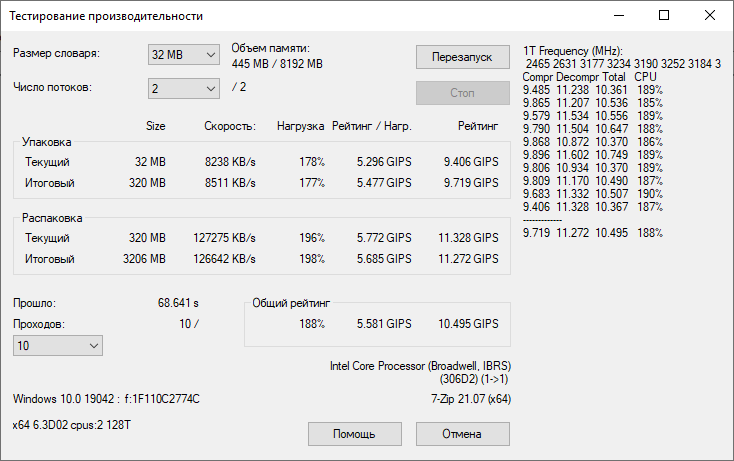This screenshot has height=461, width=734.
Task: Close the benchmark dialog
Action: click(x=710, y=16)
